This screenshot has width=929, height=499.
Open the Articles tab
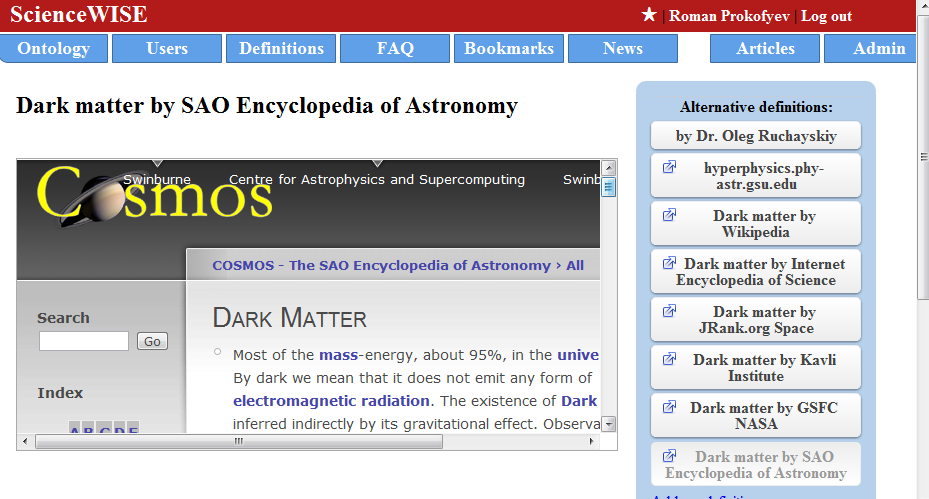[765, 49]
